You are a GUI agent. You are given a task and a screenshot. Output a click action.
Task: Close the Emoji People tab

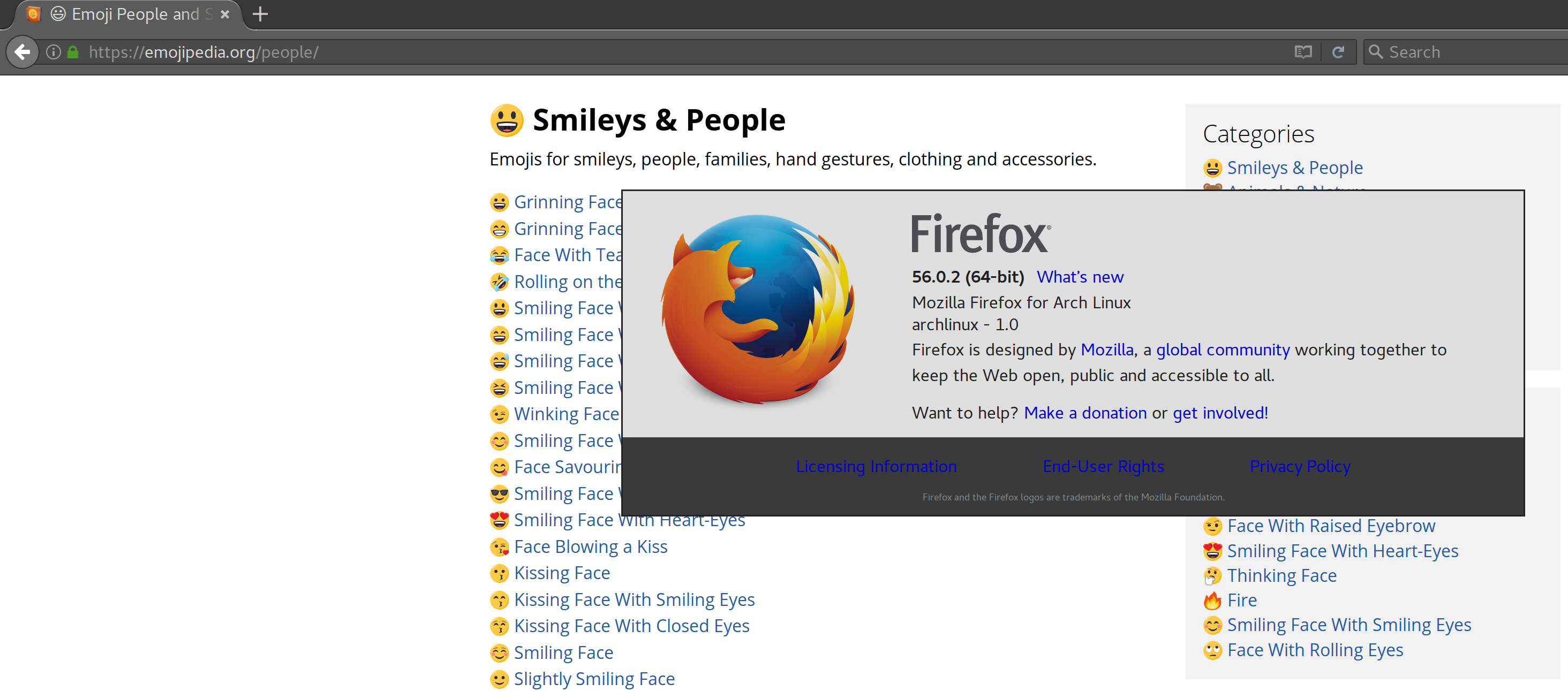point(225,14)
